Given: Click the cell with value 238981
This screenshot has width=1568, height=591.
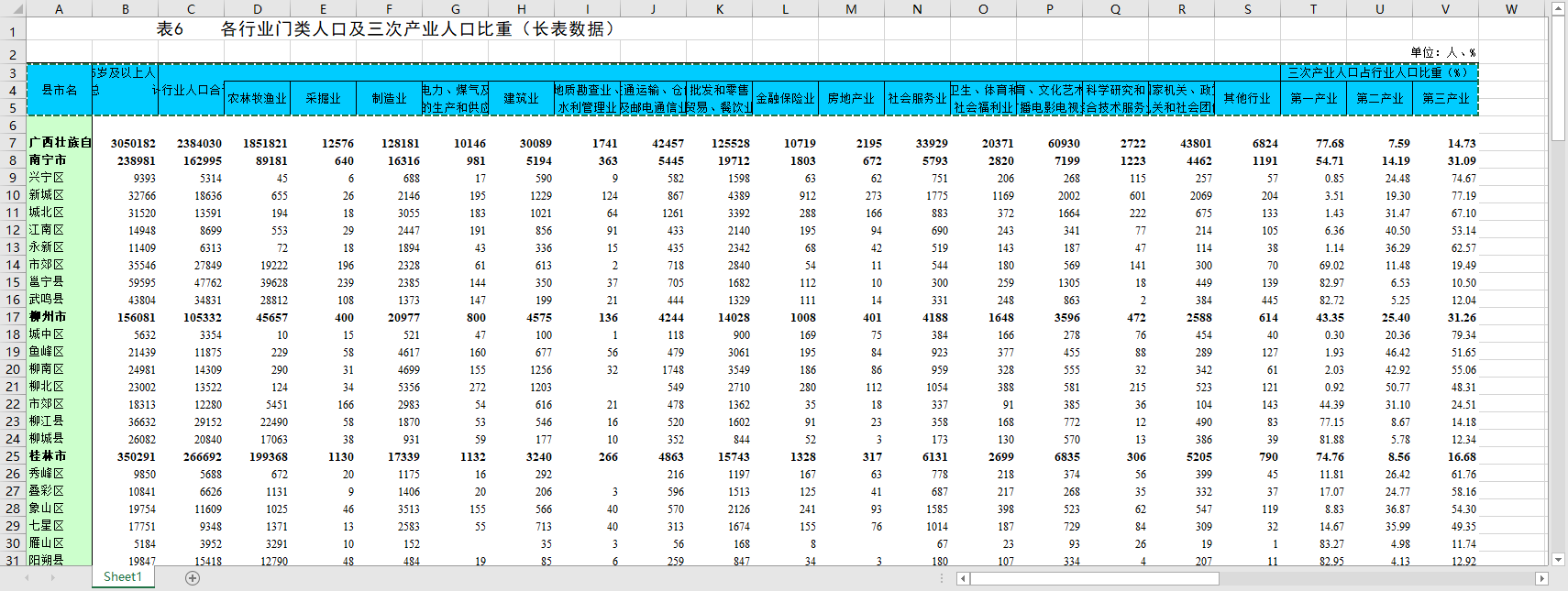Looking at the screenshot, I should pyautogui.click(x=126, y=160).
